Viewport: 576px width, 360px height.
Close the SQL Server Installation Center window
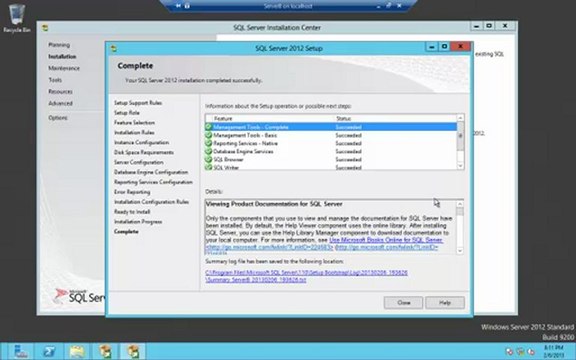pyautogui.click(x=505, y=26)
